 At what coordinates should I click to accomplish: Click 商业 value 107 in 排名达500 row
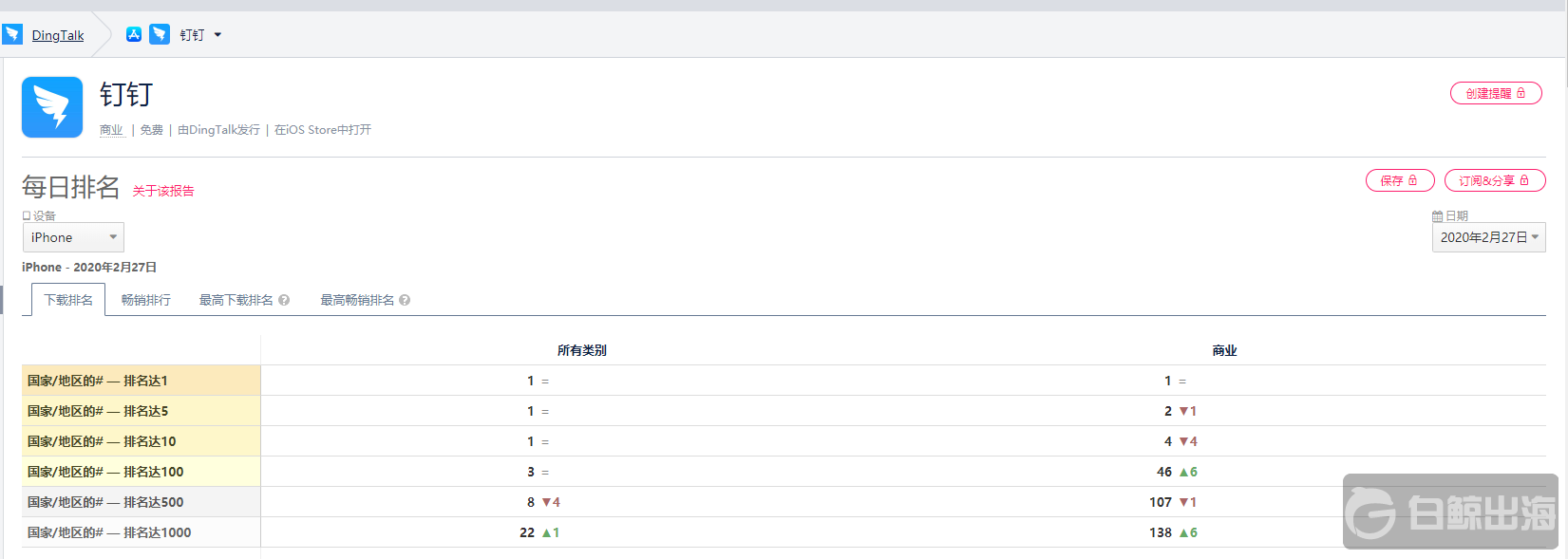point(1161,502)
